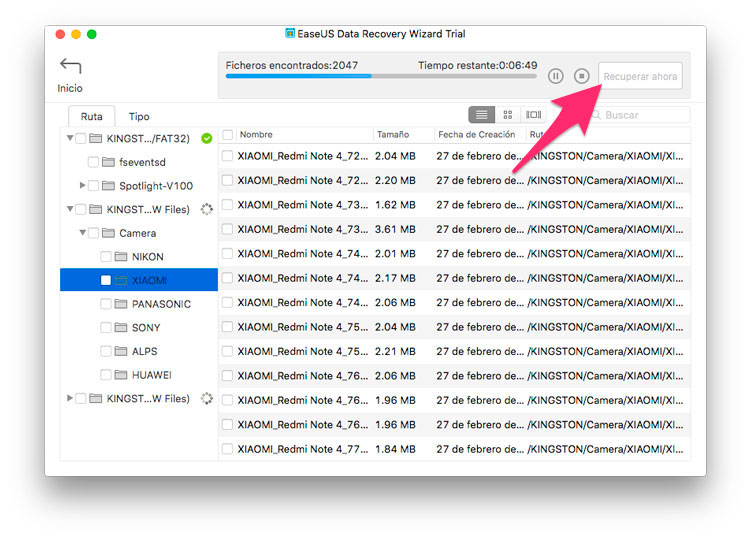The image size is (750, 539).
Task: Click the SONY folder icon
Action: [x=121, y=328]
